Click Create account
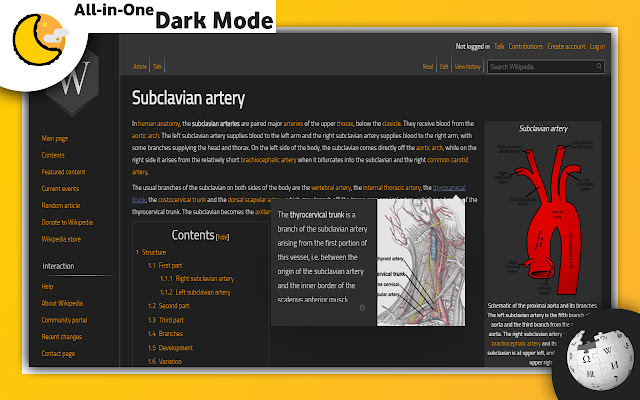The width and height of the screenshot is (640, 400). [566, 47]
